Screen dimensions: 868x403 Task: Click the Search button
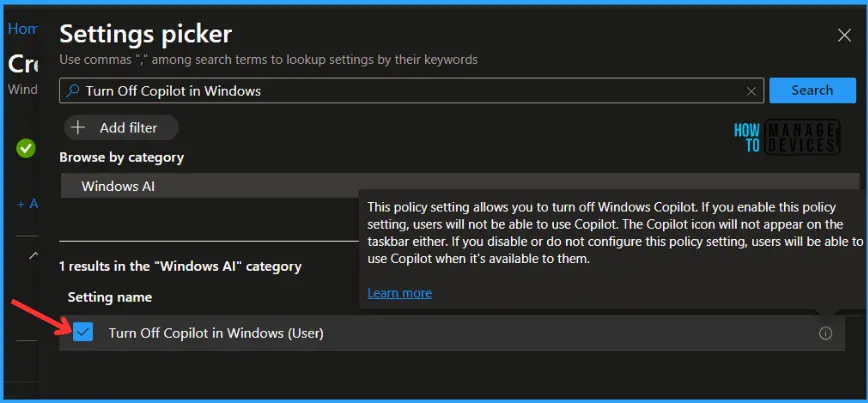(812, 90)
